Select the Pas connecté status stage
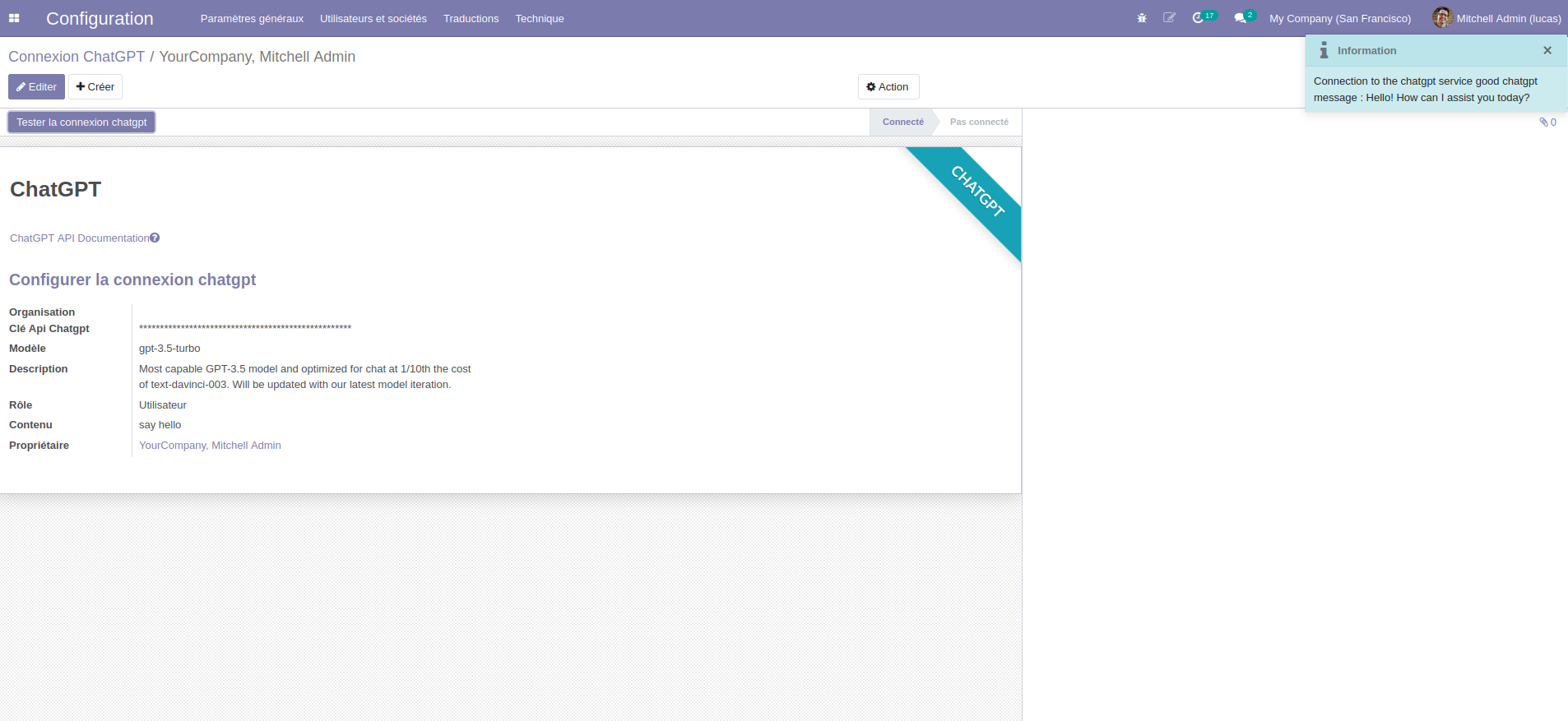Image resolution: width=1568 pixels, height=721 pixels. pos(979,122)
